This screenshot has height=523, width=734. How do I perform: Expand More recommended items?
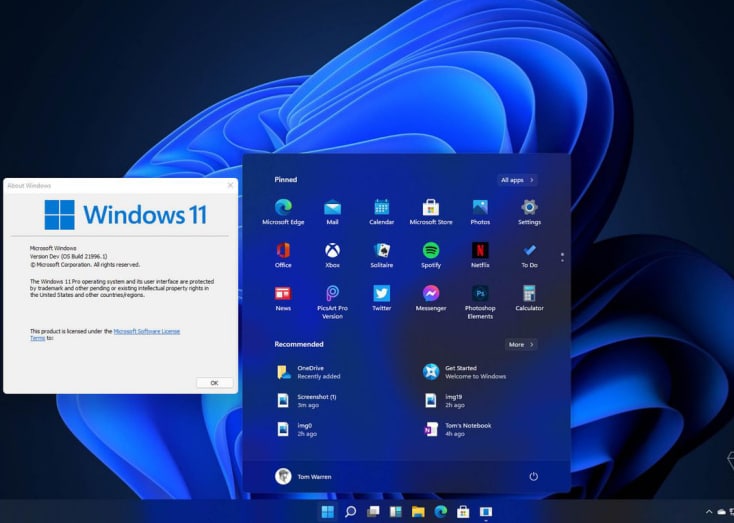(521, 345)
